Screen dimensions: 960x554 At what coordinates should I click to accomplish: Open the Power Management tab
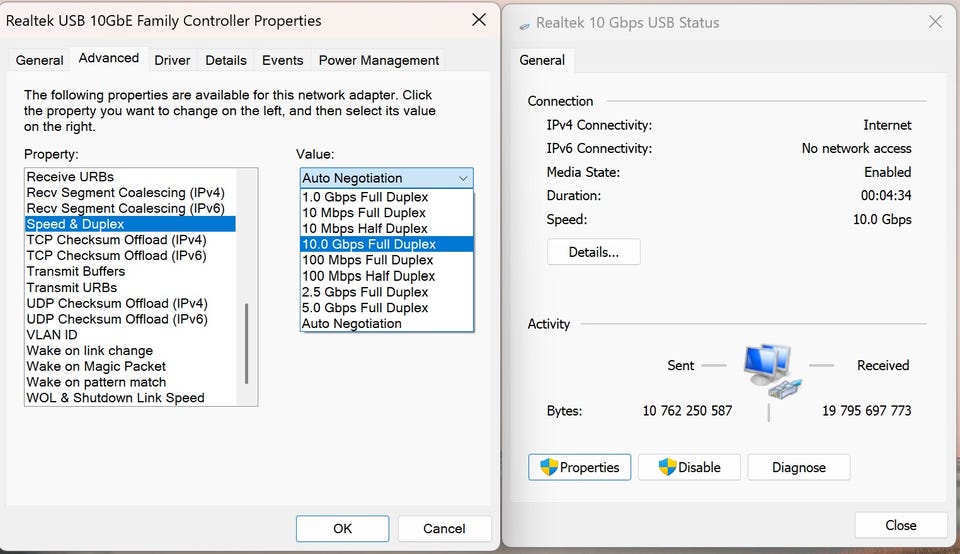[x=378, y=60]
